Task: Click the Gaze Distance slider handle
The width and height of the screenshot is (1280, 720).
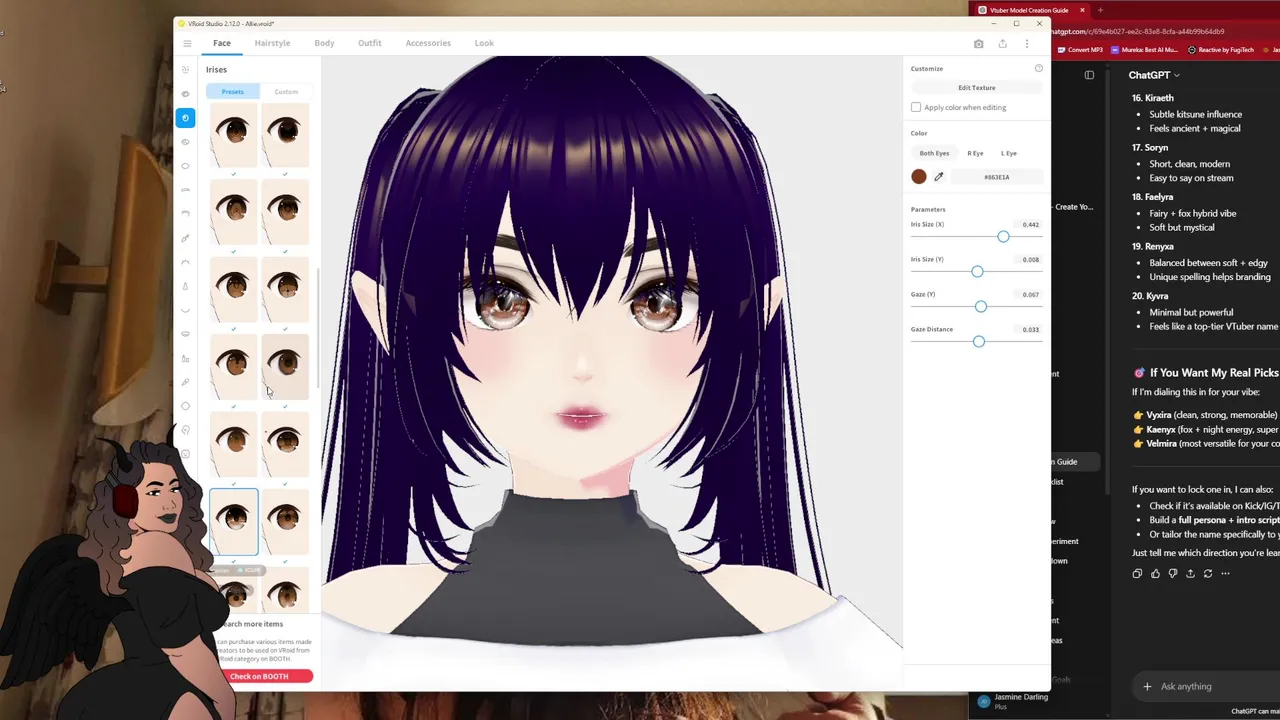Action: 979,342
